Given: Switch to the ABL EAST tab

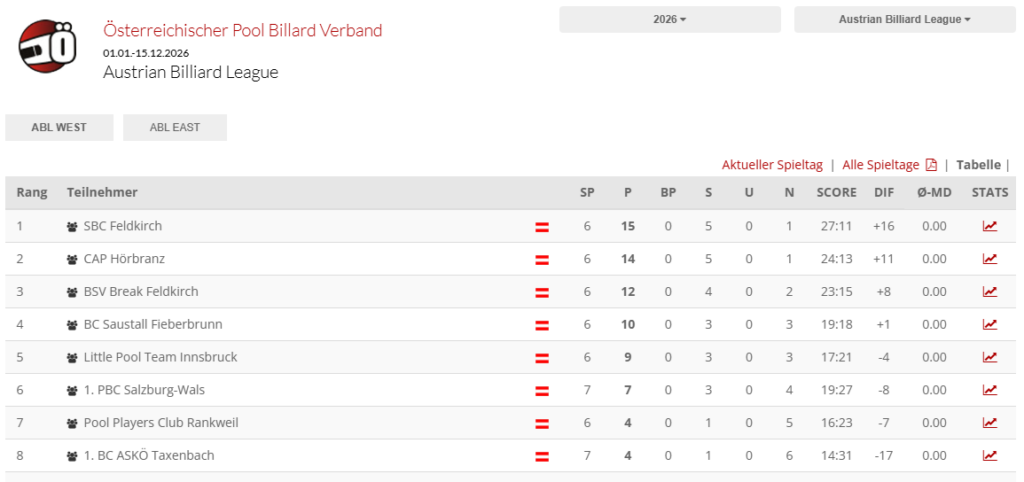Looking at the screenshot, I should pyautogui.click(x=175, y=127).
